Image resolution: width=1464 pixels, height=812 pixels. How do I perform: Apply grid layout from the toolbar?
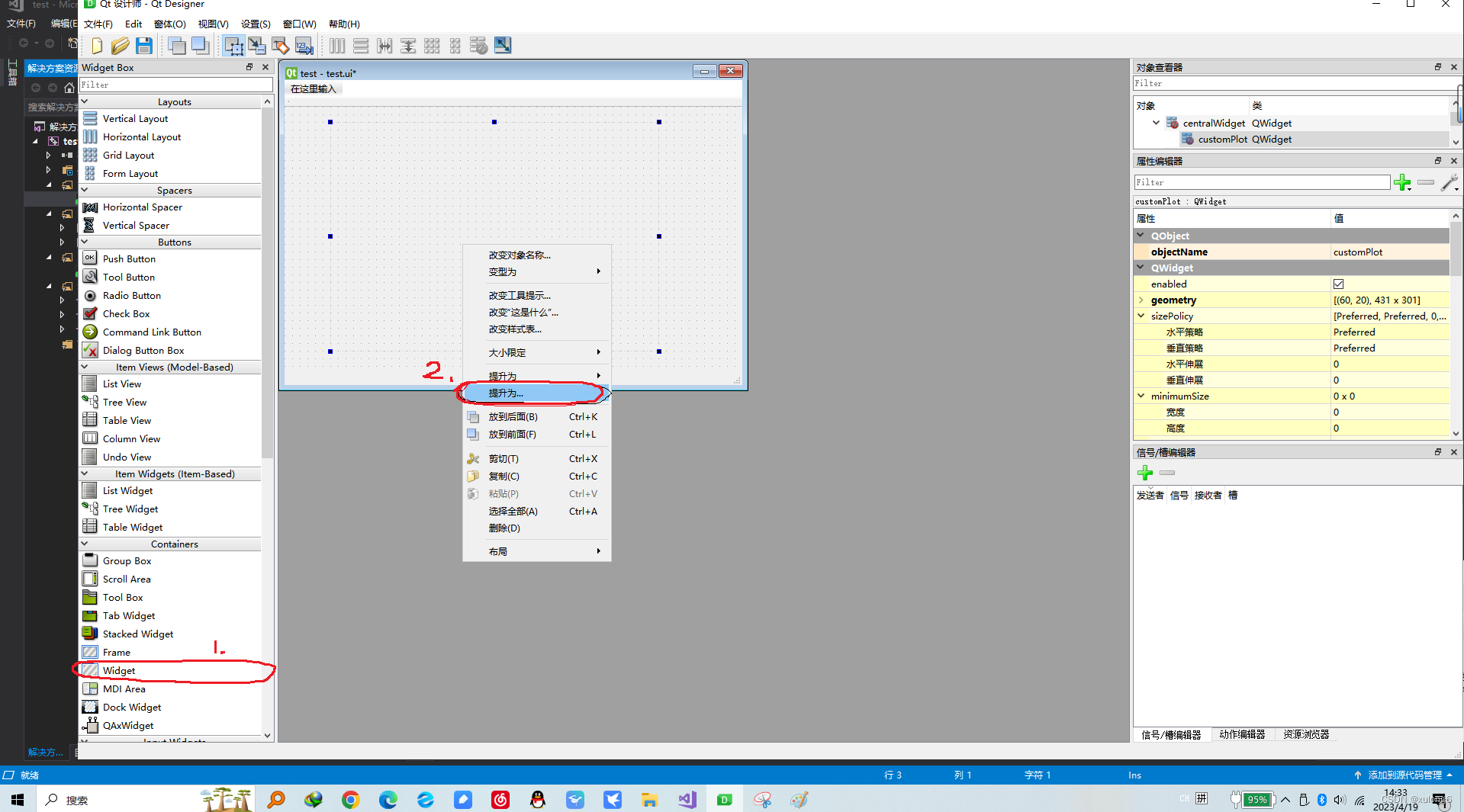point(432,46)
